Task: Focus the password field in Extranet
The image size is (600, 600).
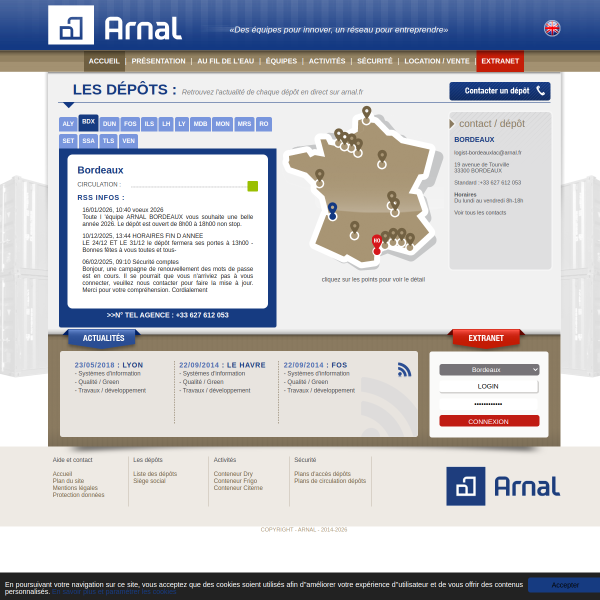Action: tap(489, 404)
